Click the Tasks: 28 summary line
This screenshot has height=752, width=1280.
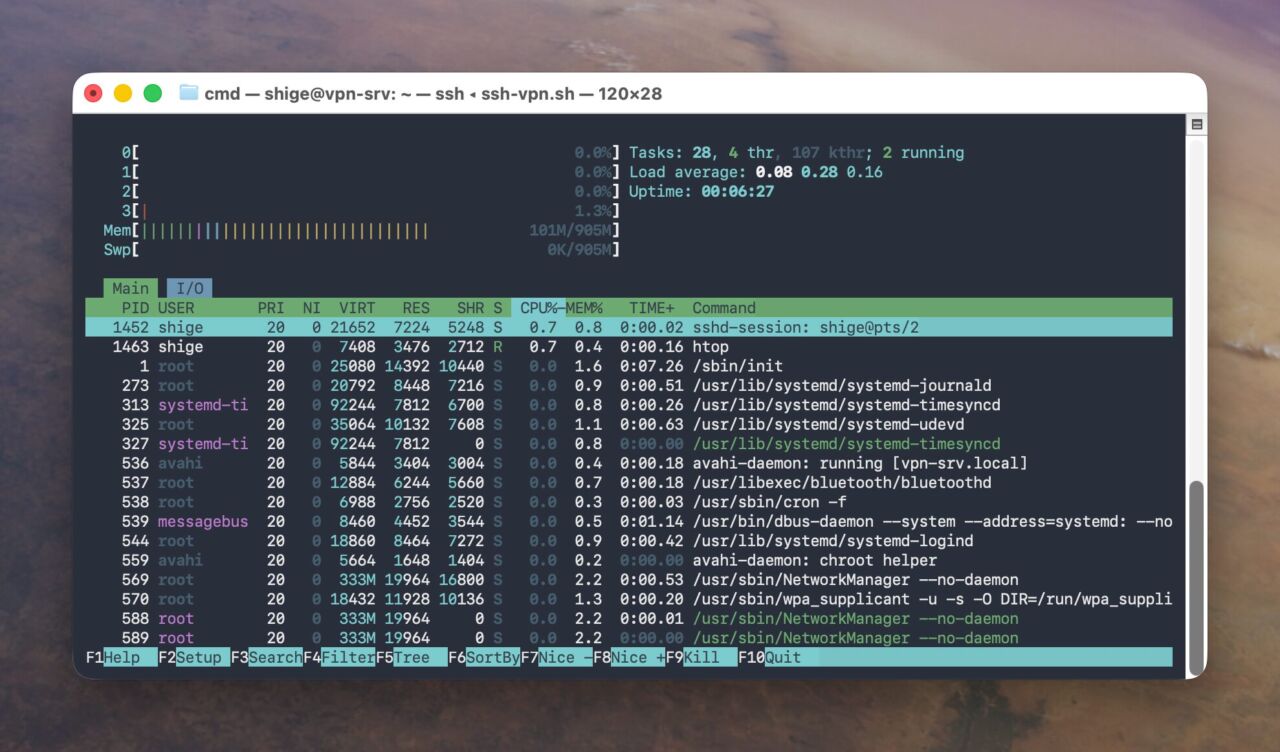click(x=796, y=153)
